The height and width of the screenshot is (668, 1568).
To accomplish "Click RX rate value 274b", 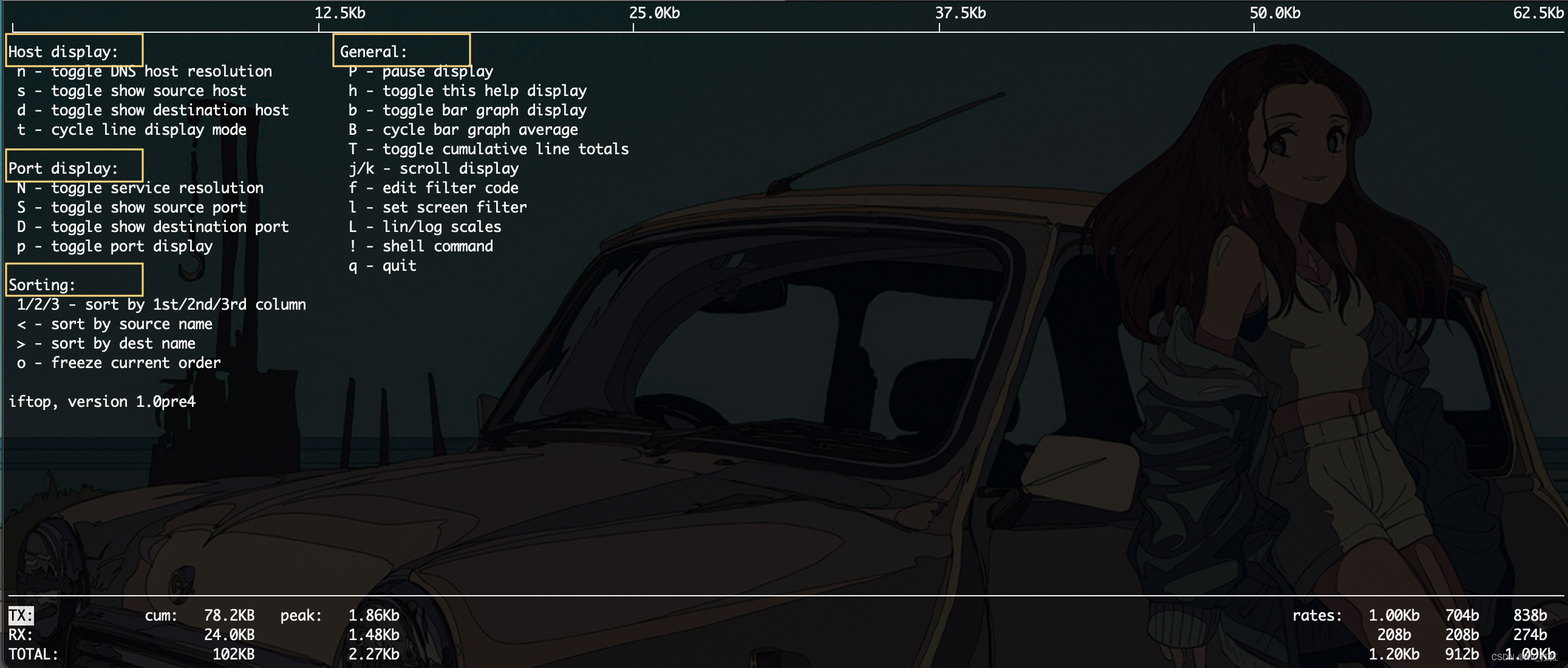I will click(x=1530, y=635).
